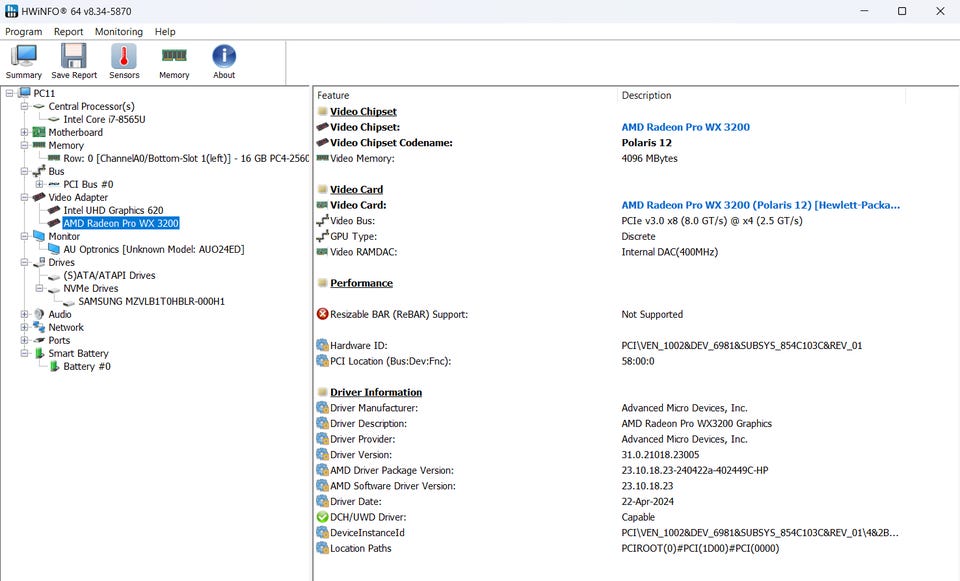Click the Network icon in device tree
The height and width of the screenshot is (581, 960).
[39, 327]
